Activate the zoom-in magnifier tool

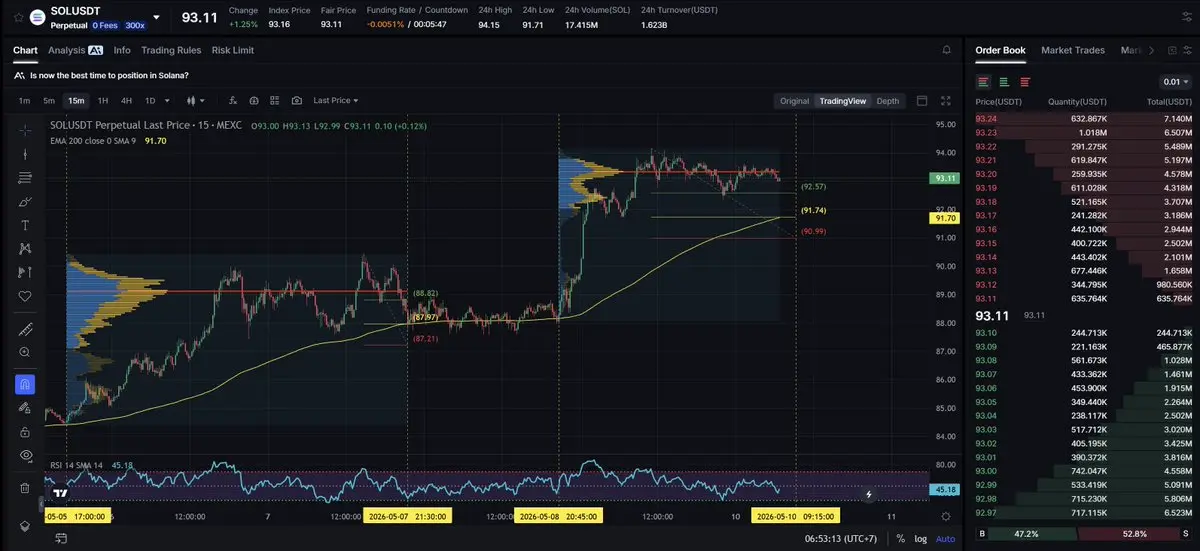[x=25, y=353]
